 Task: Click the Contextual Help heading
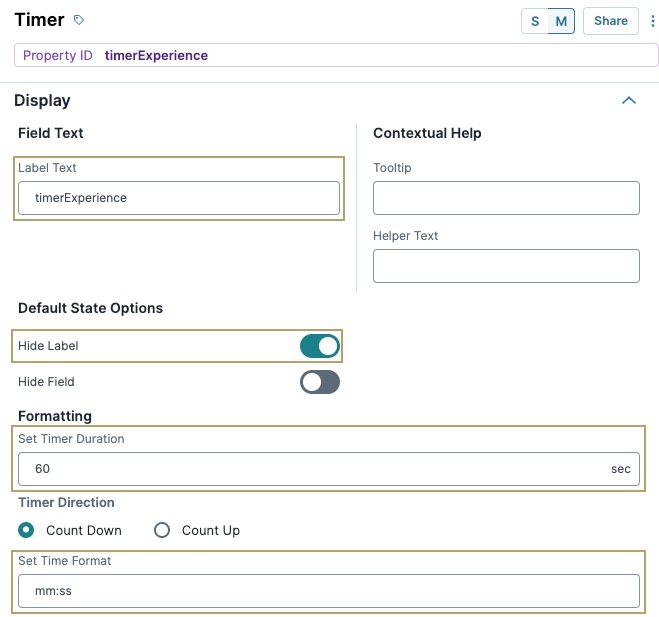pos(427,133)
